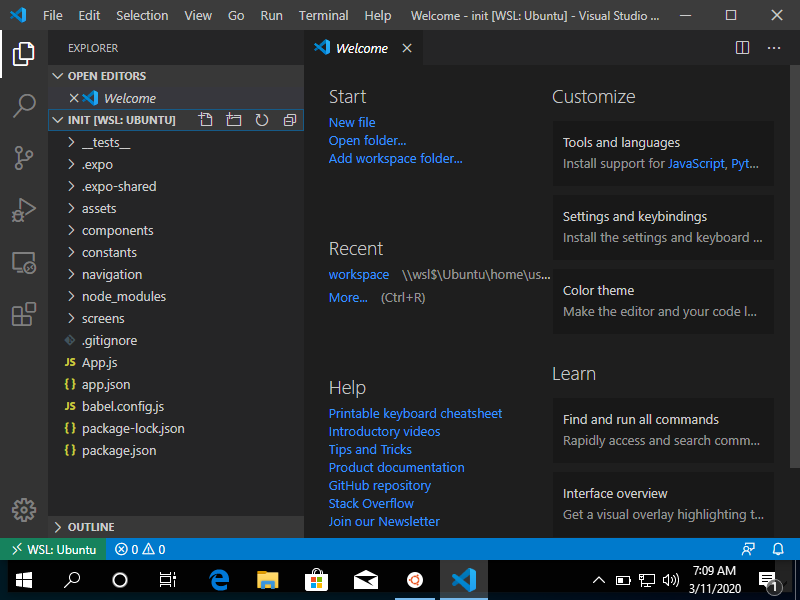Screen dimensions: 800x600
Task: Open babel.config.js in Explorer
Action: (x=176, y=407)
